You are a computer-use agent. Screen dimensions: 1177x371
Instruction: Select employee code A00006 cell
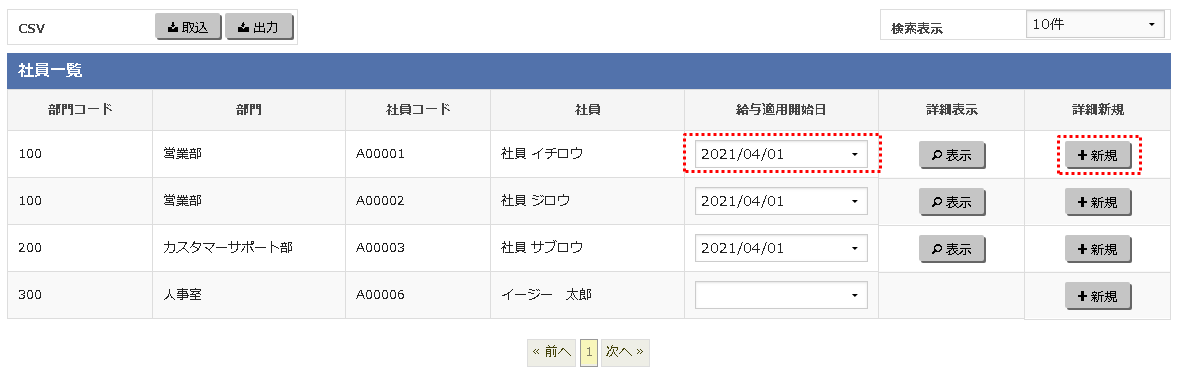click(x=417, y=295)
